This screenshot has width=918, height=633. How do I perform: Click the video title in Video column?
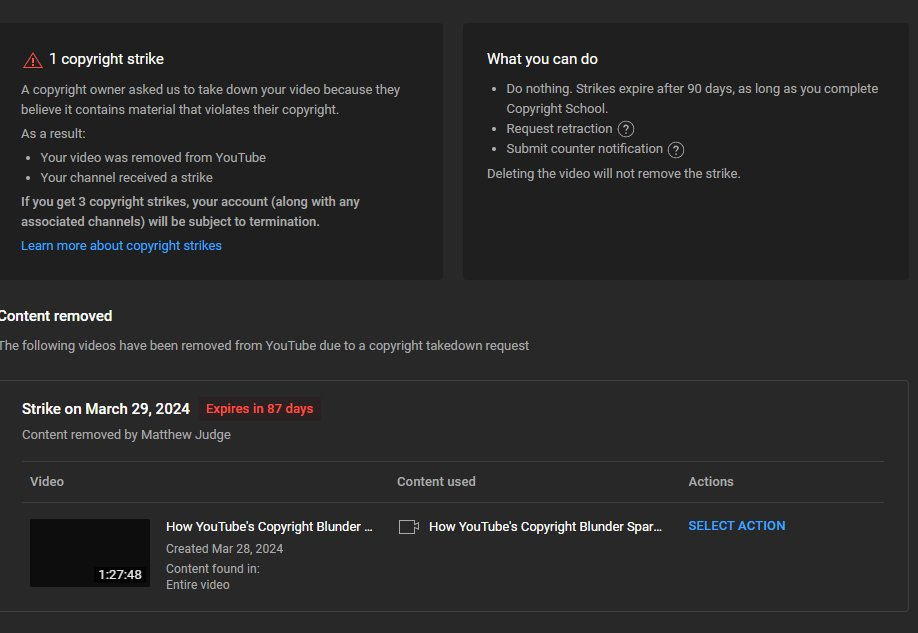point(269,527)
